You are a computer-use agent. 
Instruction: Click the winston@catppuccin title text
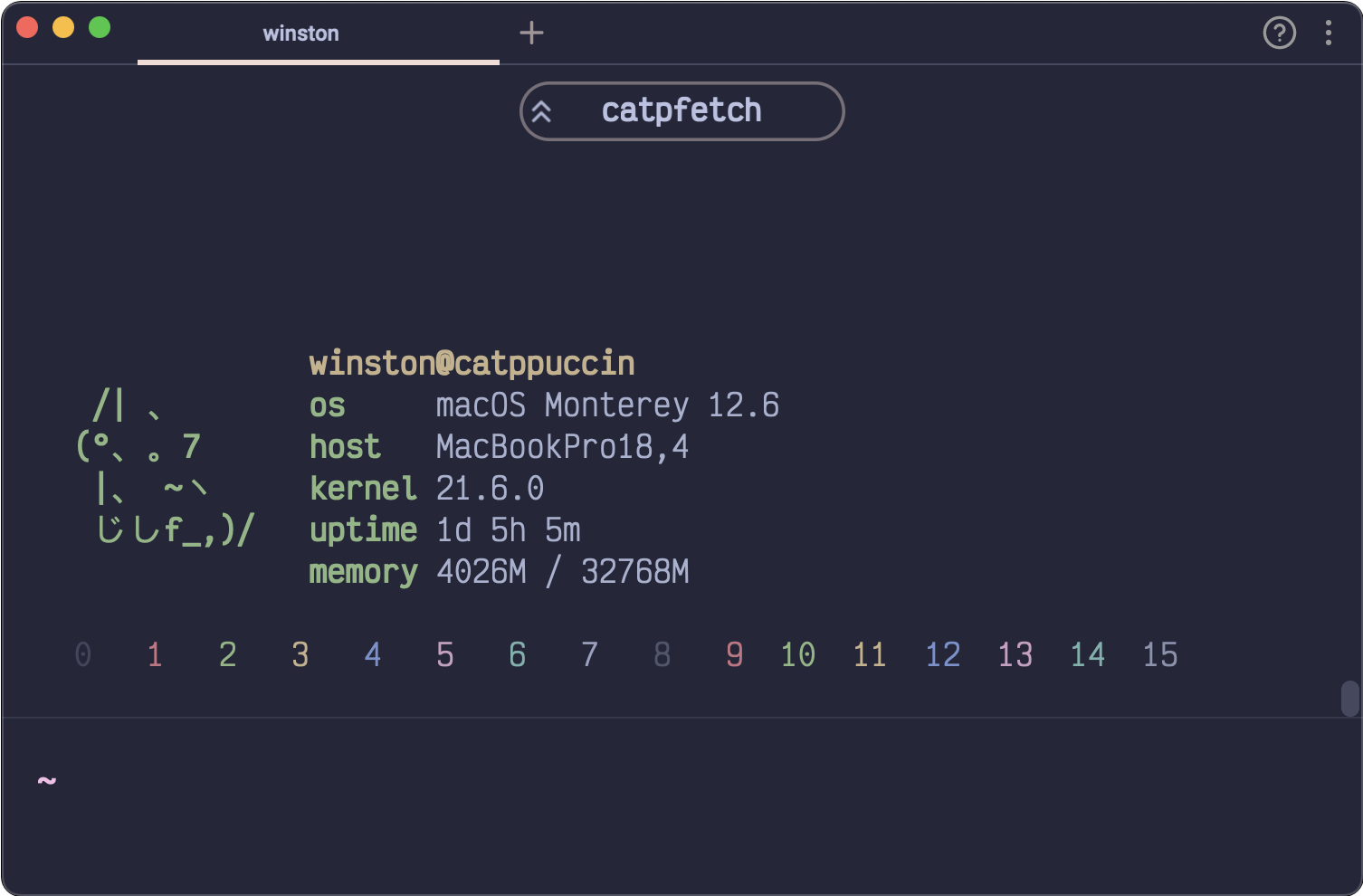click(472, 364)
